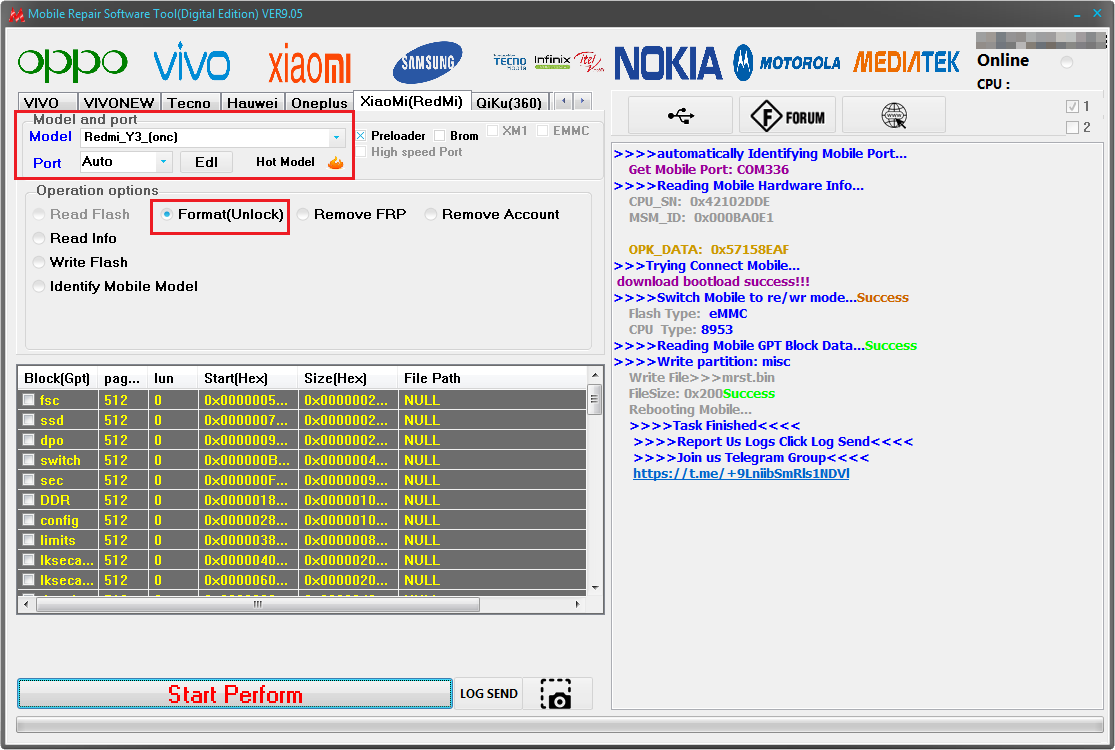Click the partition table scroll-down arrow
1115x750 pixels.
tap(594, 588)
